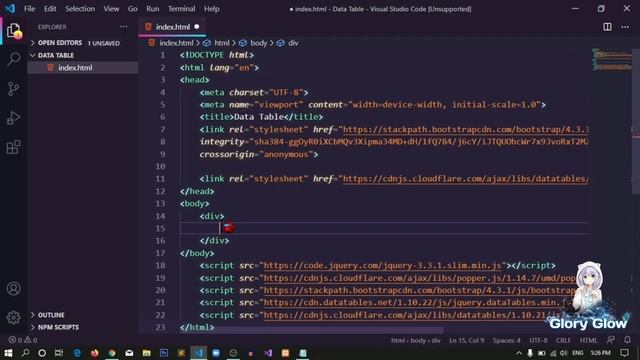Click the system clock showing 5:26 PM
Screen dimensions: 640x360
coord(600,353)
